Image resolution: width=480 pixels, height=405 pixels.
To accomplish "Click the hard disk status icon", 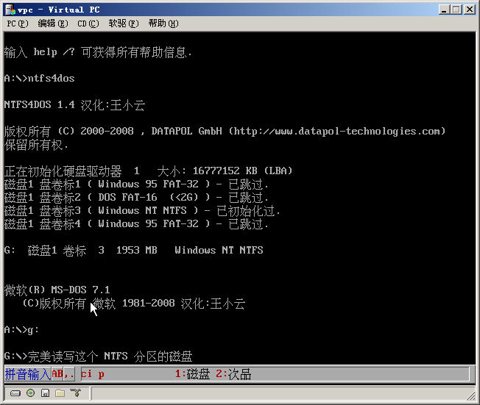I will (x=15, y=393).
